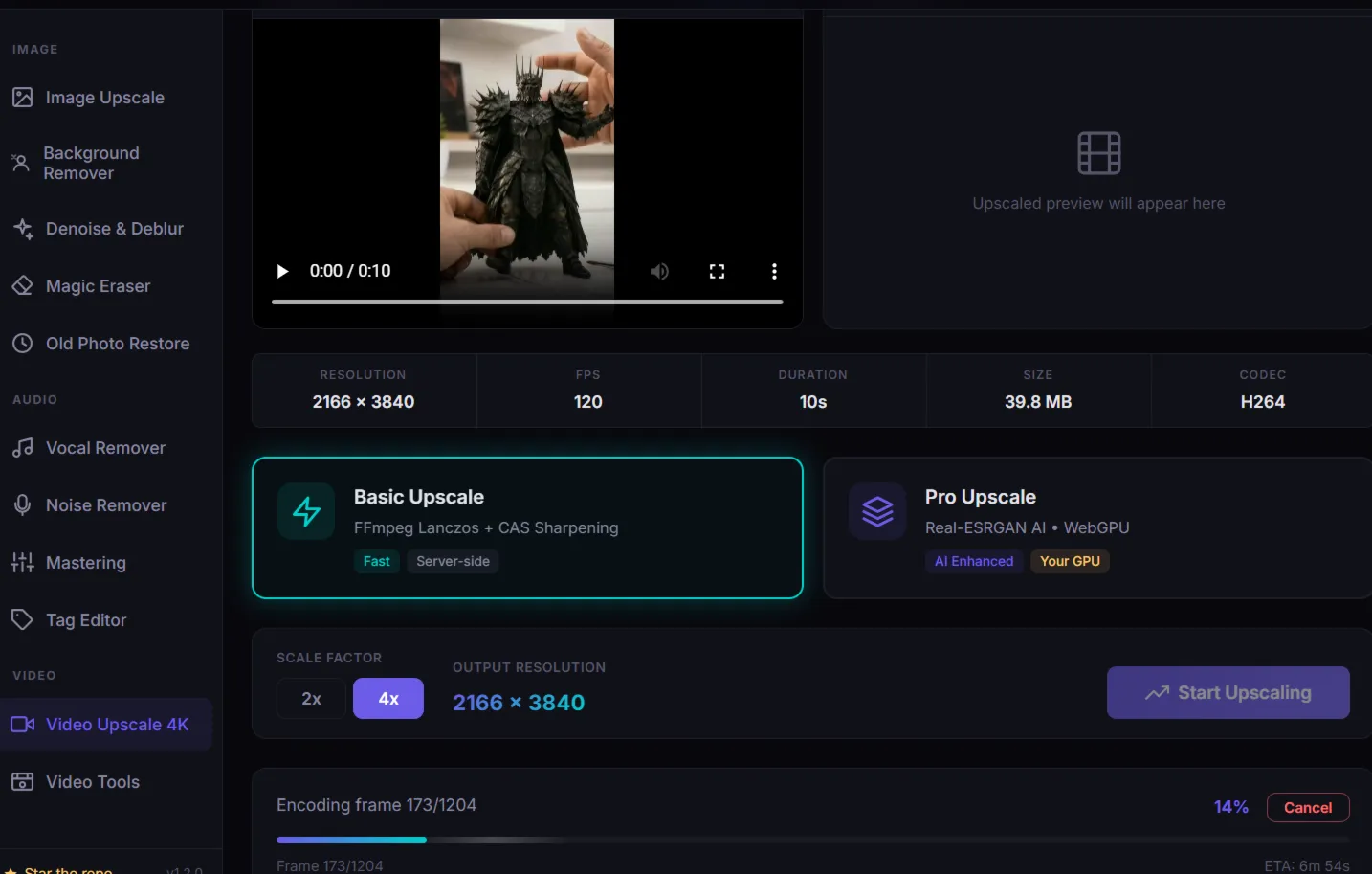The height and width of the screenshot is (874, 1372).
Task: Select the 2x scale factor
Action: coord(311,699)
